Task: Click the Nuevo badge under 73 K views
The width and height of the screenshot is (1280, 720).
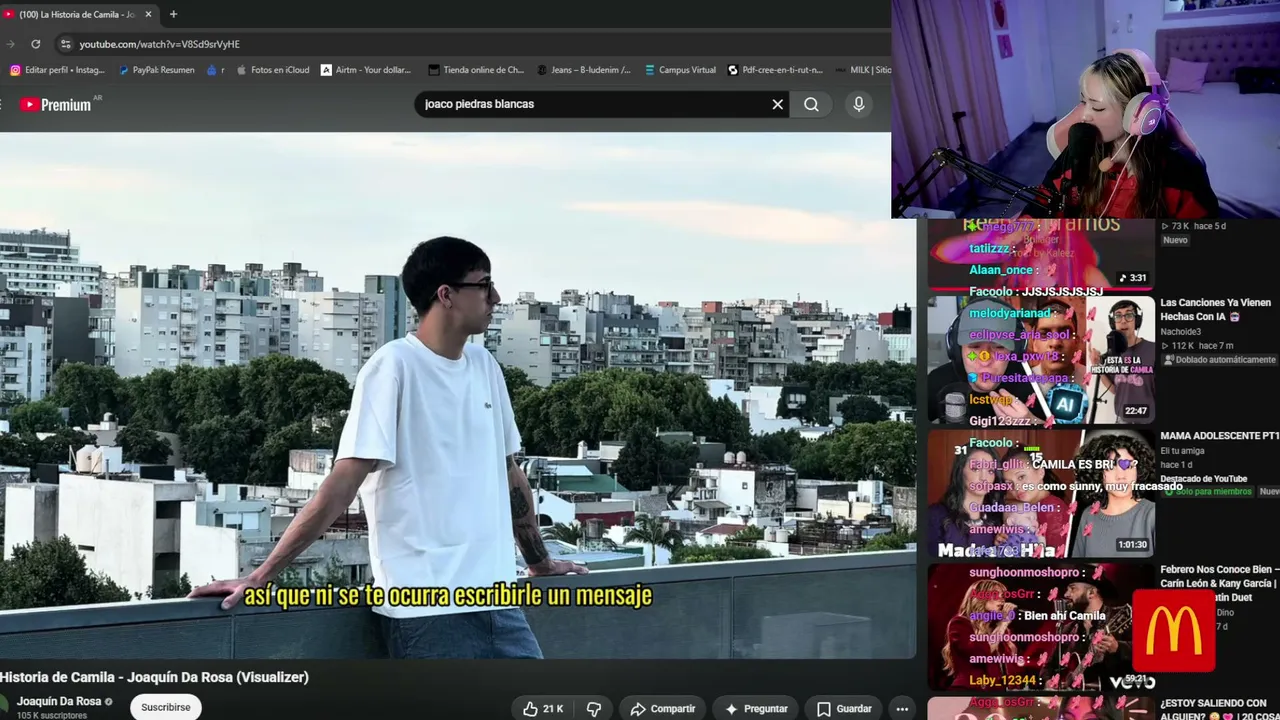Action: click(x=1175, y=240)
